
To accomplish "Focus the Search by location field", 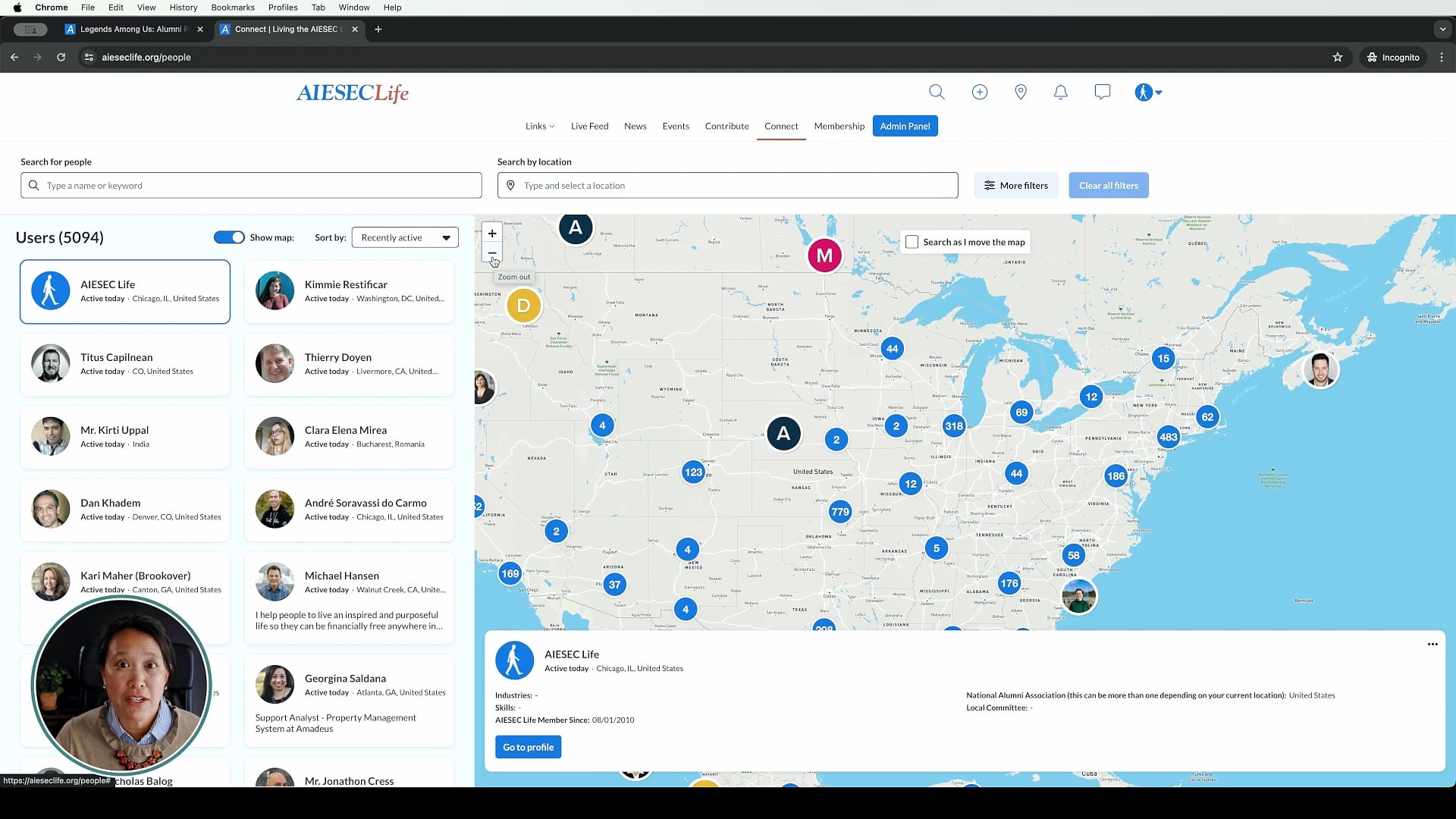I will (x=728, y=185).
